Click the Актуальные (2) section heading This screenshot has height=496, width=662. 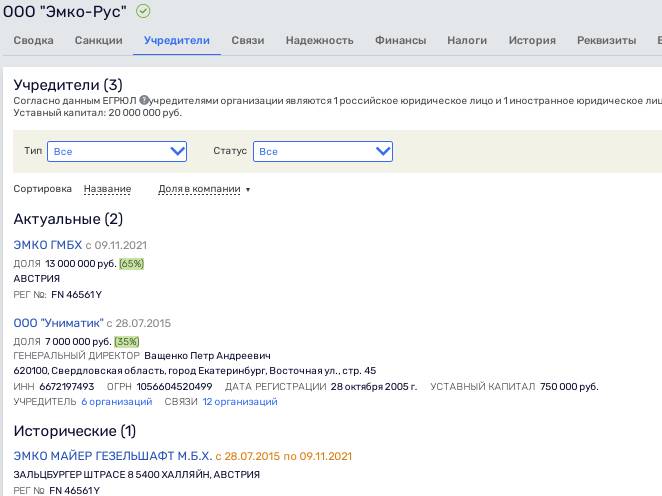68,219
